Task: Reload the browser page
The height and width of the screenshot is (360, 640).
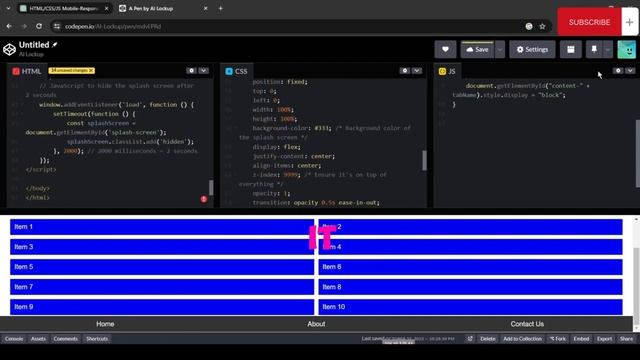Action: coord(39,26)
